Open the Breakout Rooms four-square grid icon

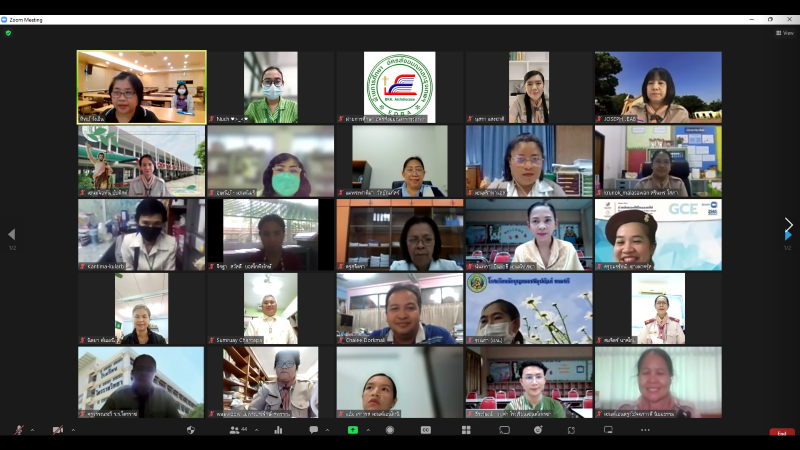pyautogui.click(x=466, y=430)
